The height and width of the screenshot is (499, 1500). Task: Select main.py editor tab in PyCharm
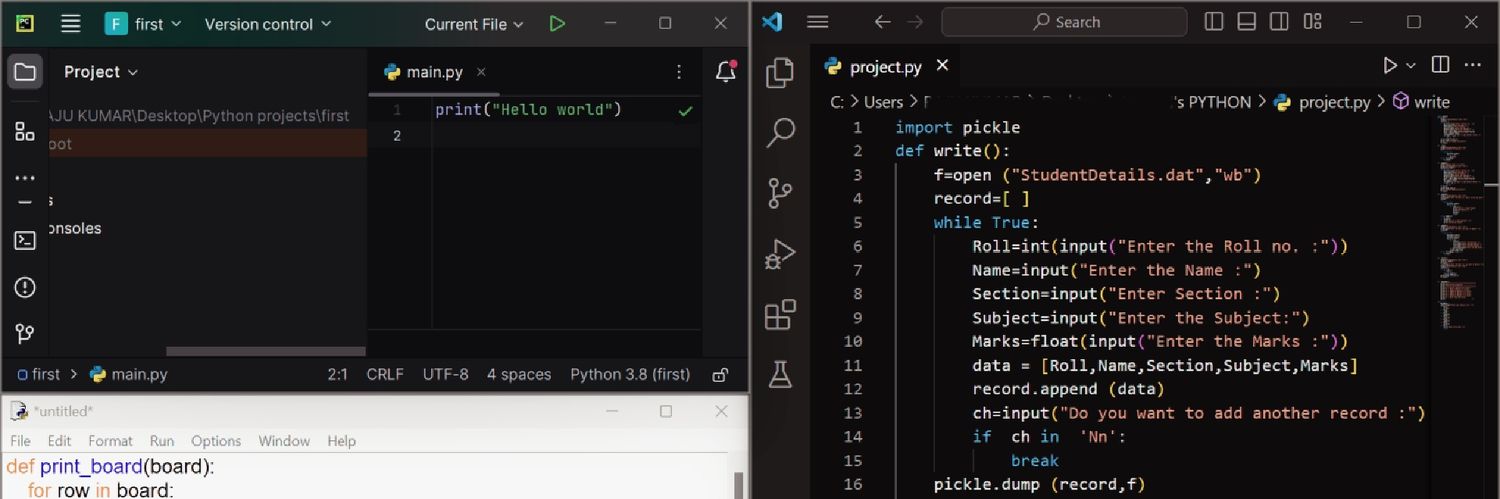pos(434,72)
